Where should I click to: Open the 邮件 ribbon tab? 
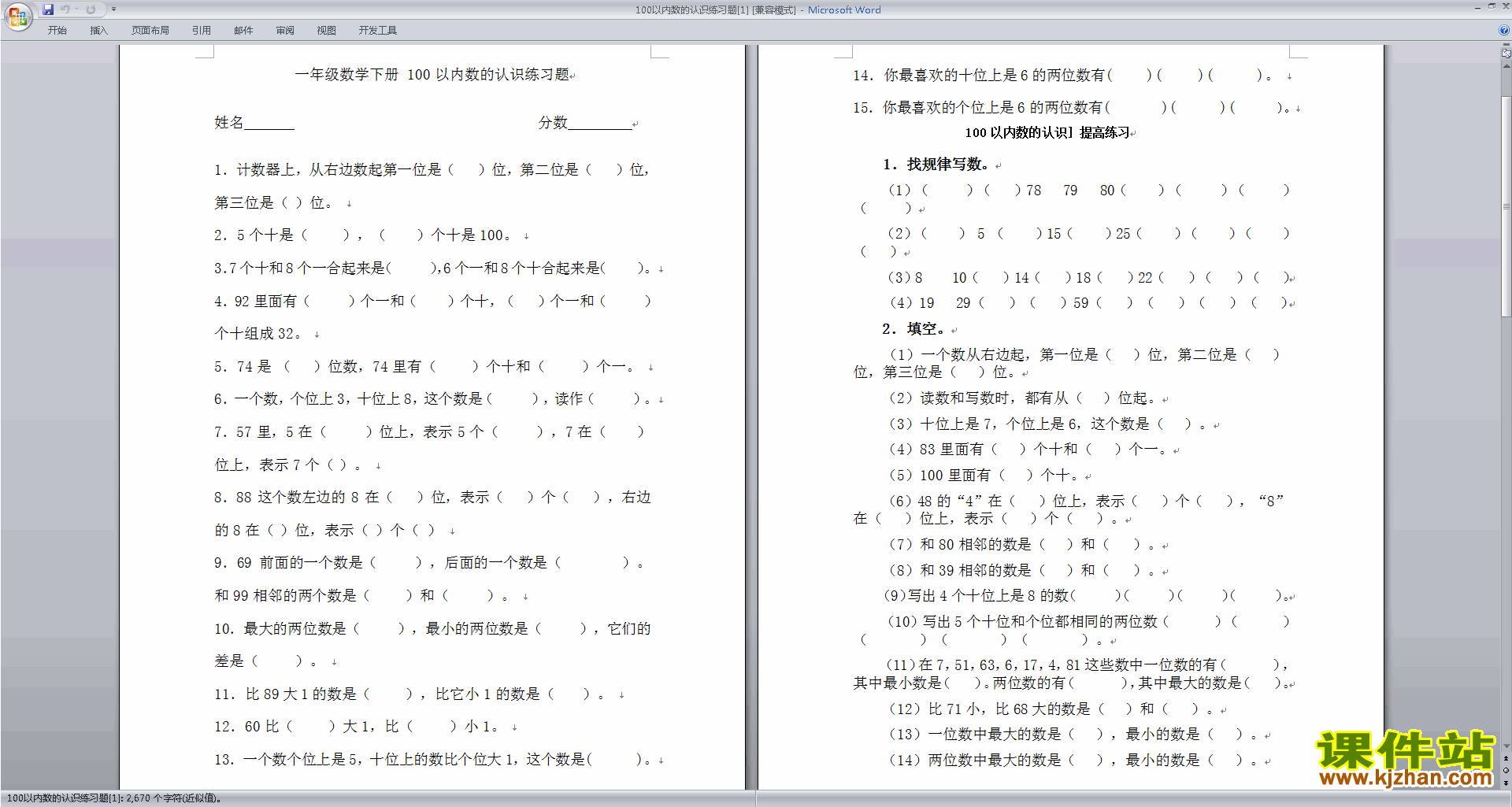243,31
